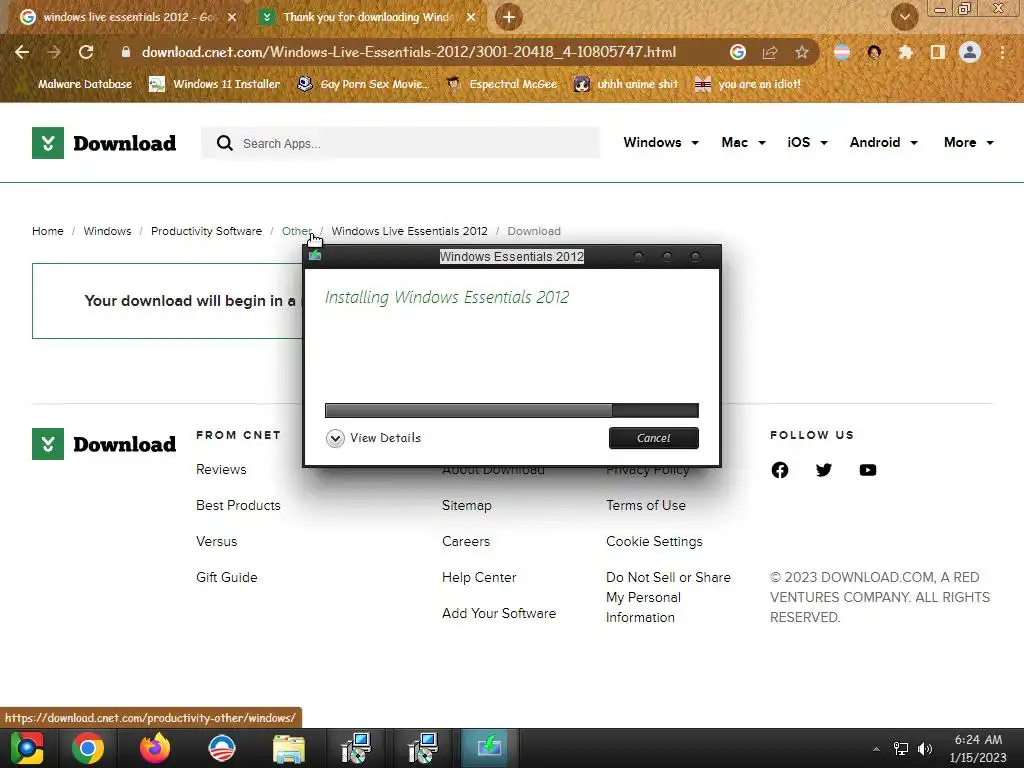Image resolution: width=1024 pixels, height=768 pixels.
Task: Click the taskbar clock and date
Action: click(978, 748)
